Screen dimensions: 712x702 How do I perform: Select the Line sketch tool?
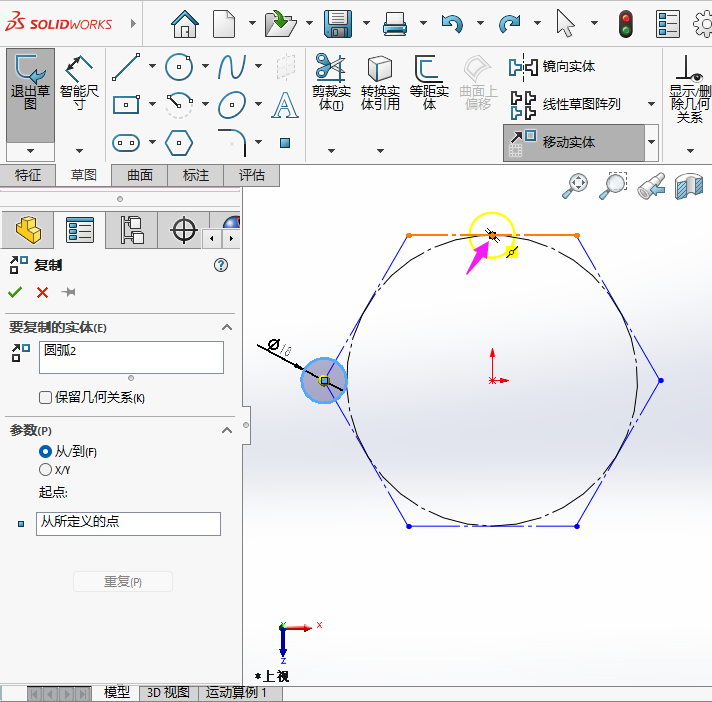tap(126, 67)
